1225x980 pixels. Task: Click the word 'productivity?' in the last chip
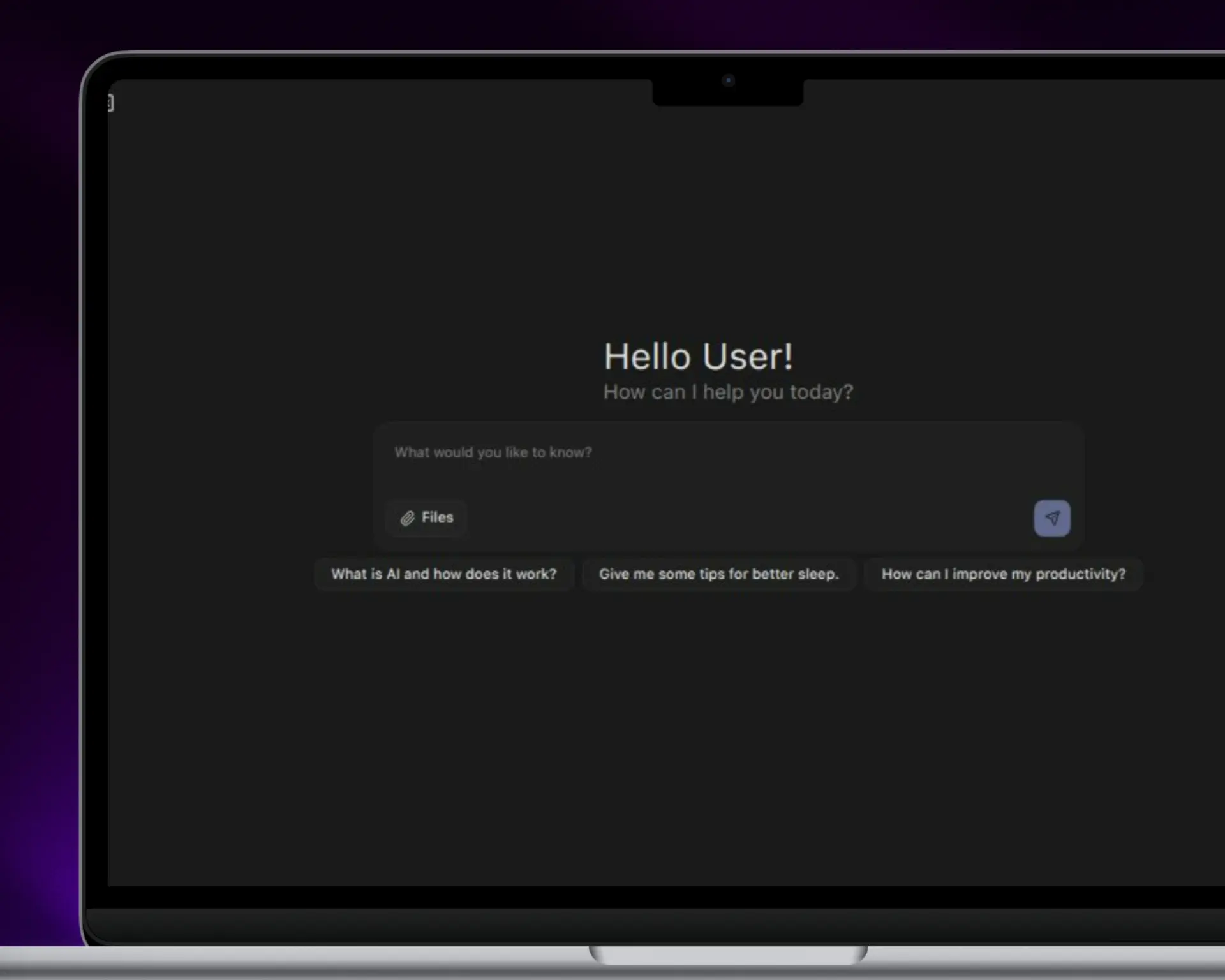(x=1081, y=574)
